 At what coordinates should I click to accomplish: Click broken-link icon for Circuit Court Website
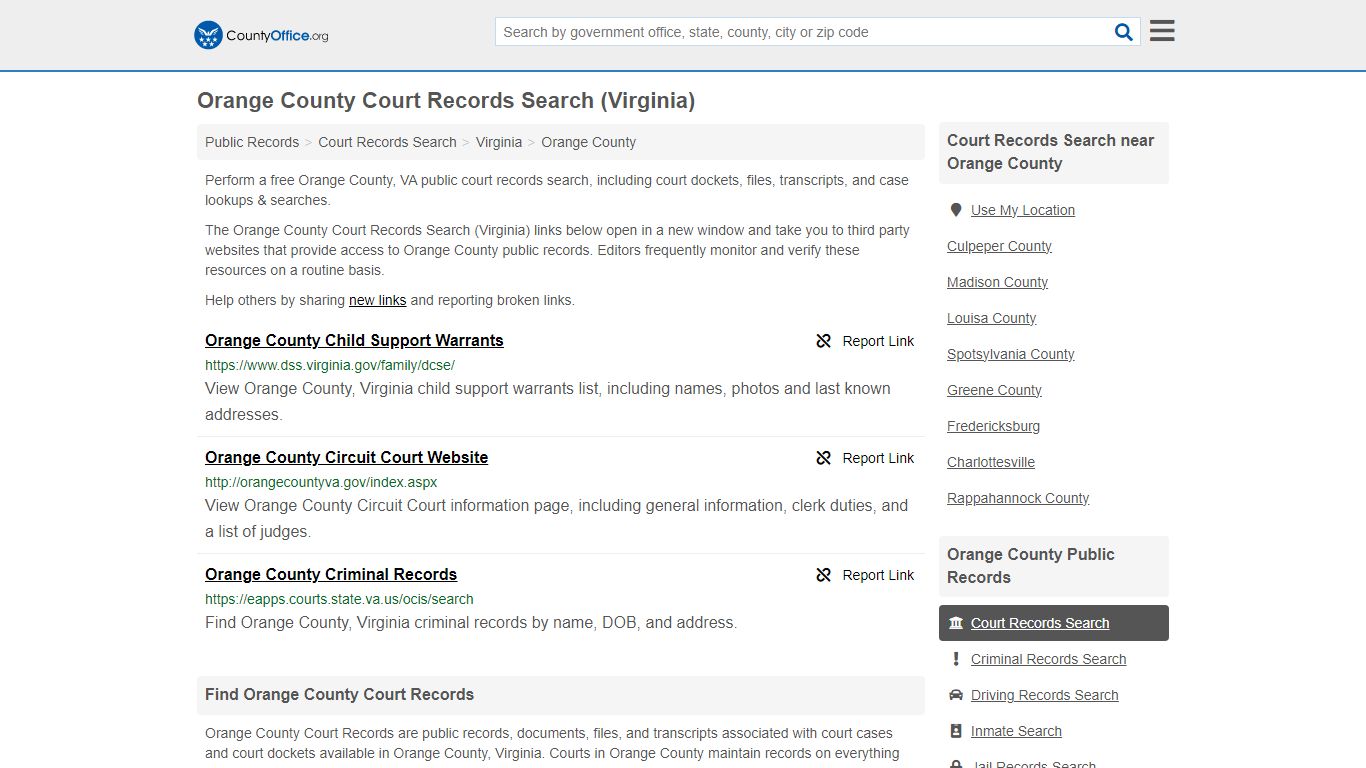click(824, 458)
